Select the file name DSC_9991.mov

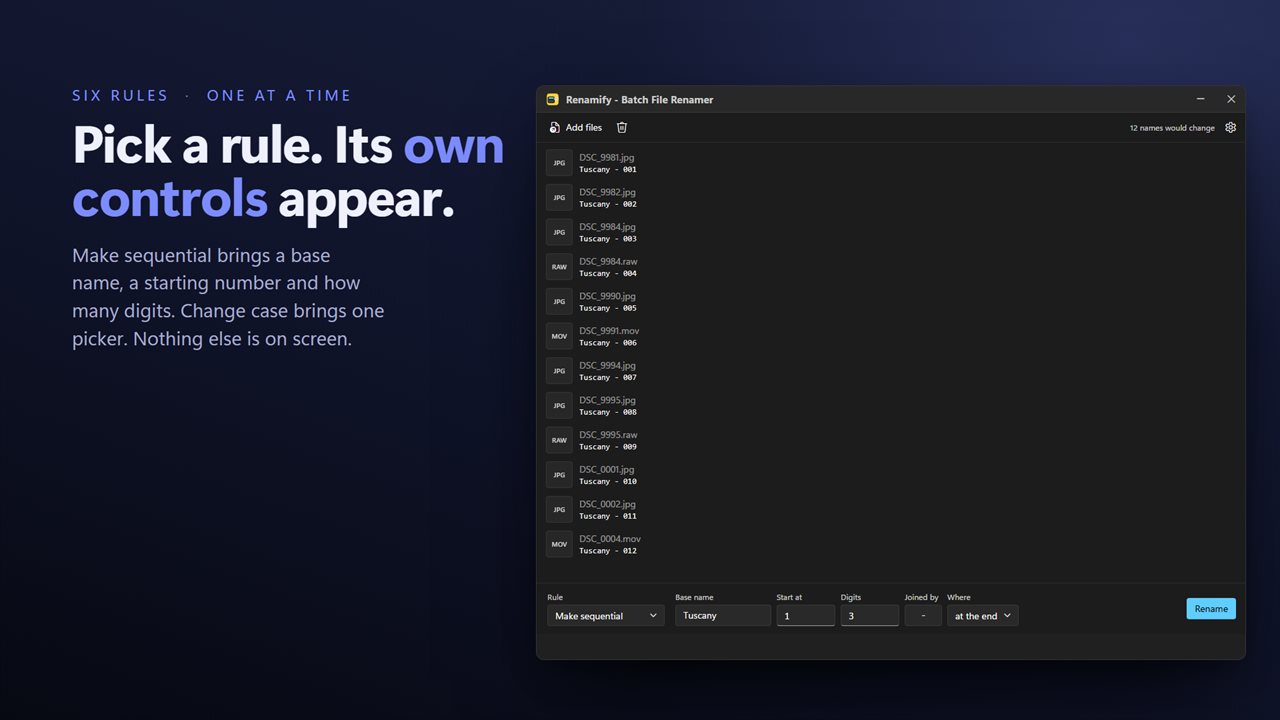[x=609, y=330]
